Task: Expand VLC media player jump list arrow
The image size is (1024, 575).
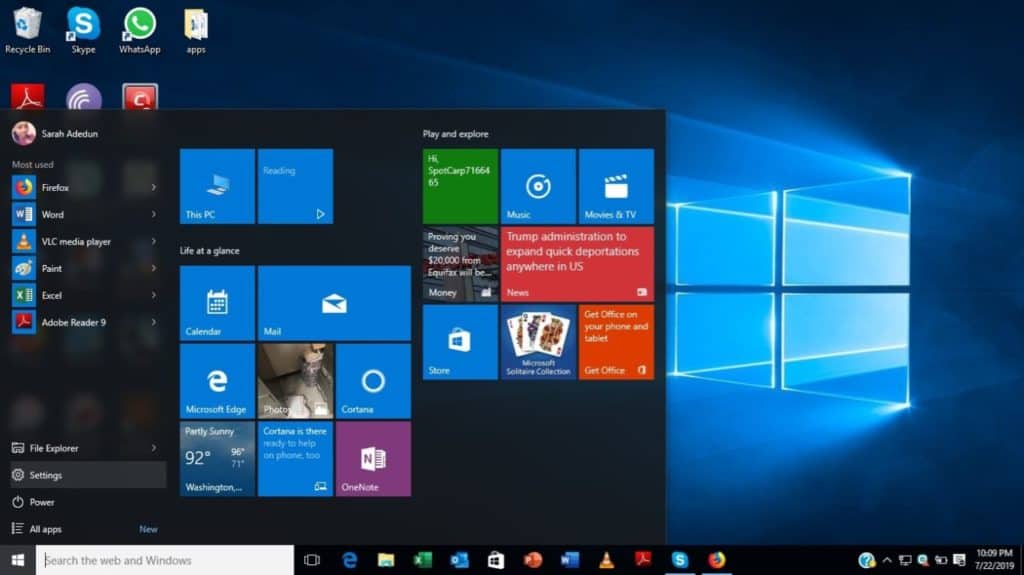Action: [x=153, y=242]
